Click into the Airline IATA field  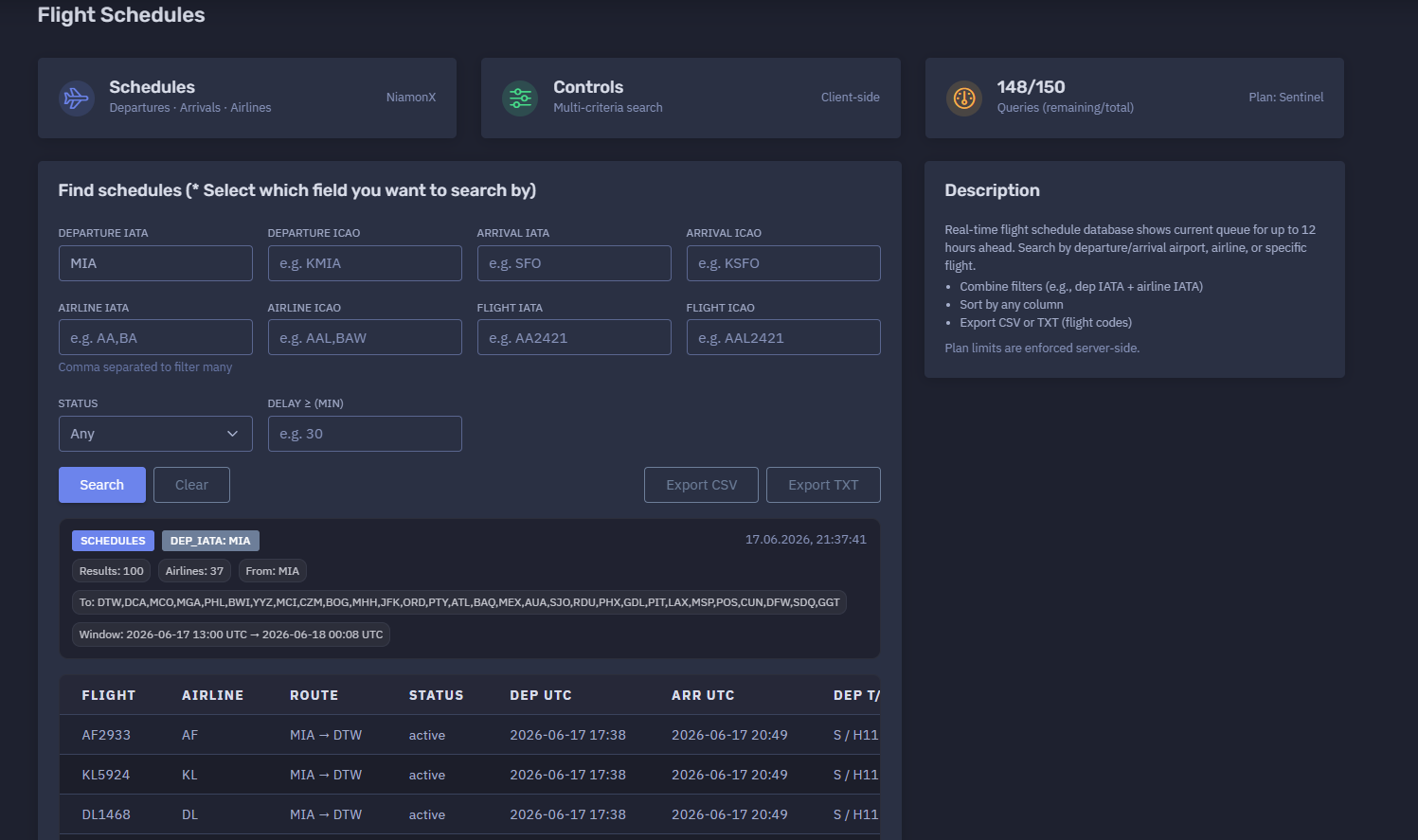coord(155,337)
